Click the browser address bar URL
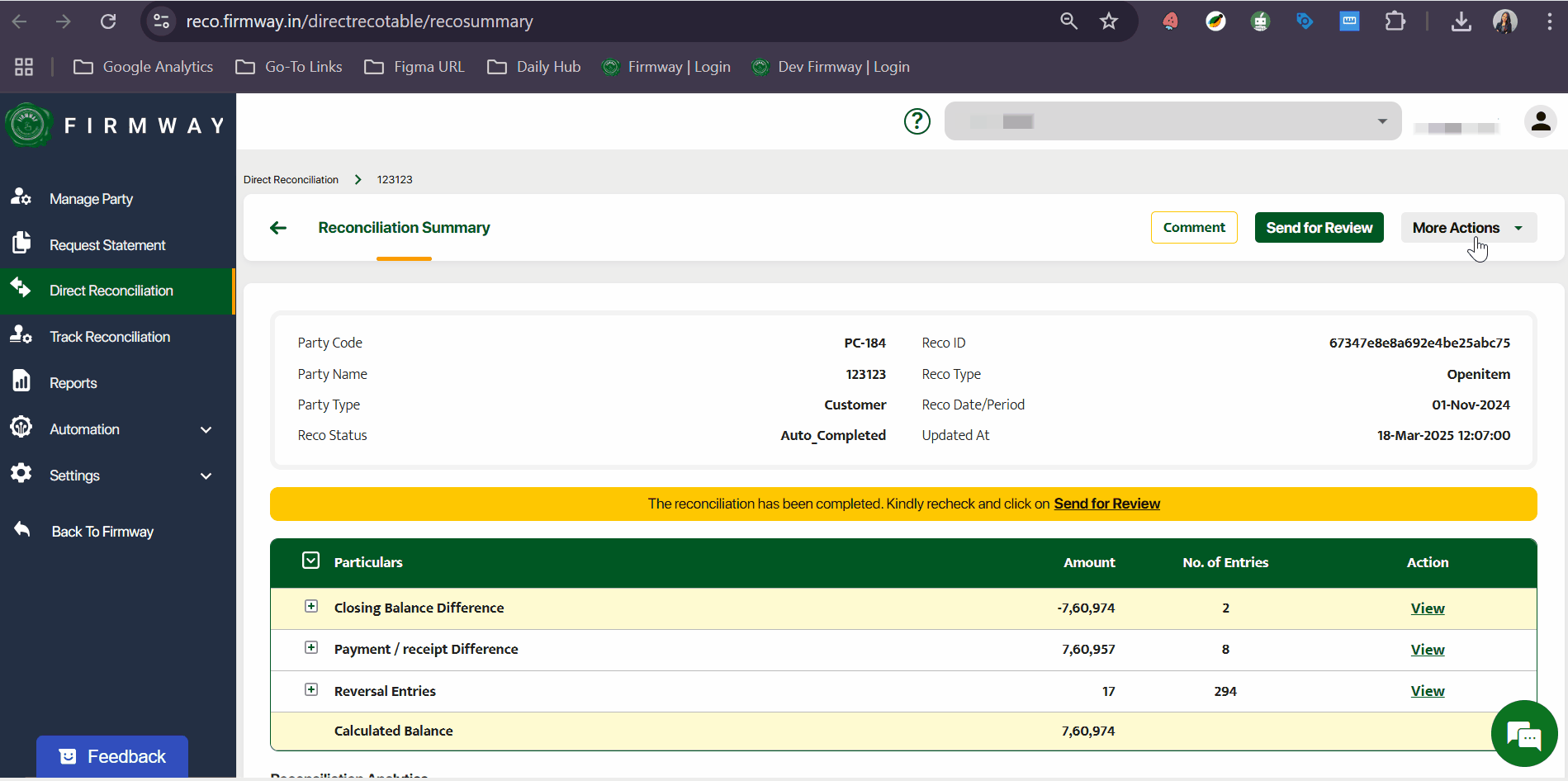Viewport: 1568px width, 781px height. point(359,21)
